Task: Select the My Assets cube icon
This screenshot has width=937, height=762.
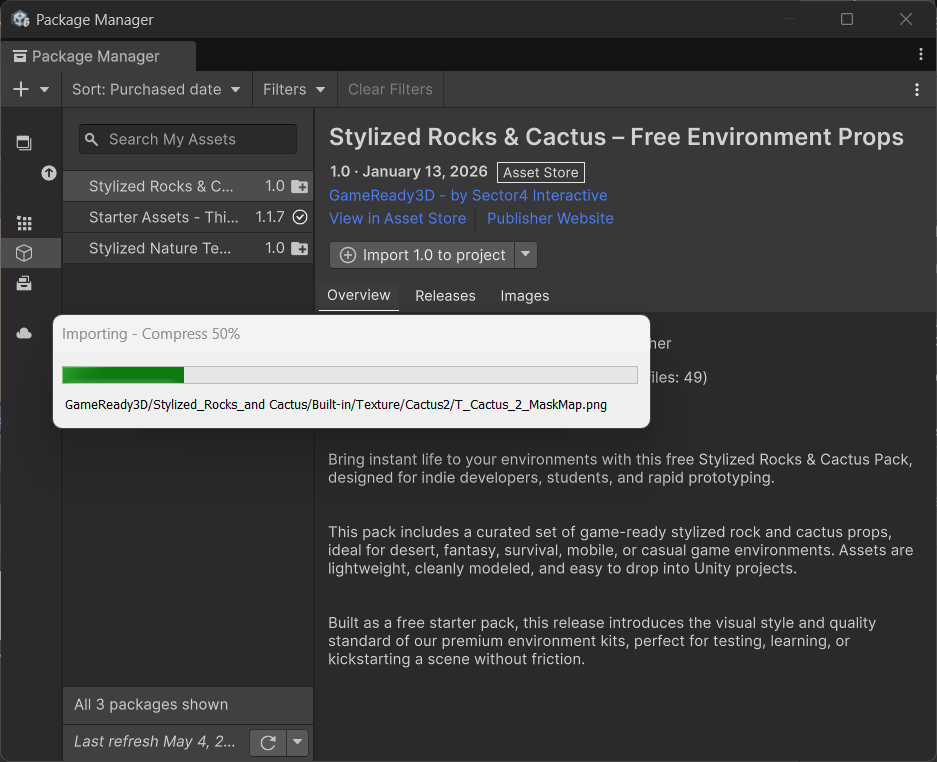Action: [x=24, y=253]
